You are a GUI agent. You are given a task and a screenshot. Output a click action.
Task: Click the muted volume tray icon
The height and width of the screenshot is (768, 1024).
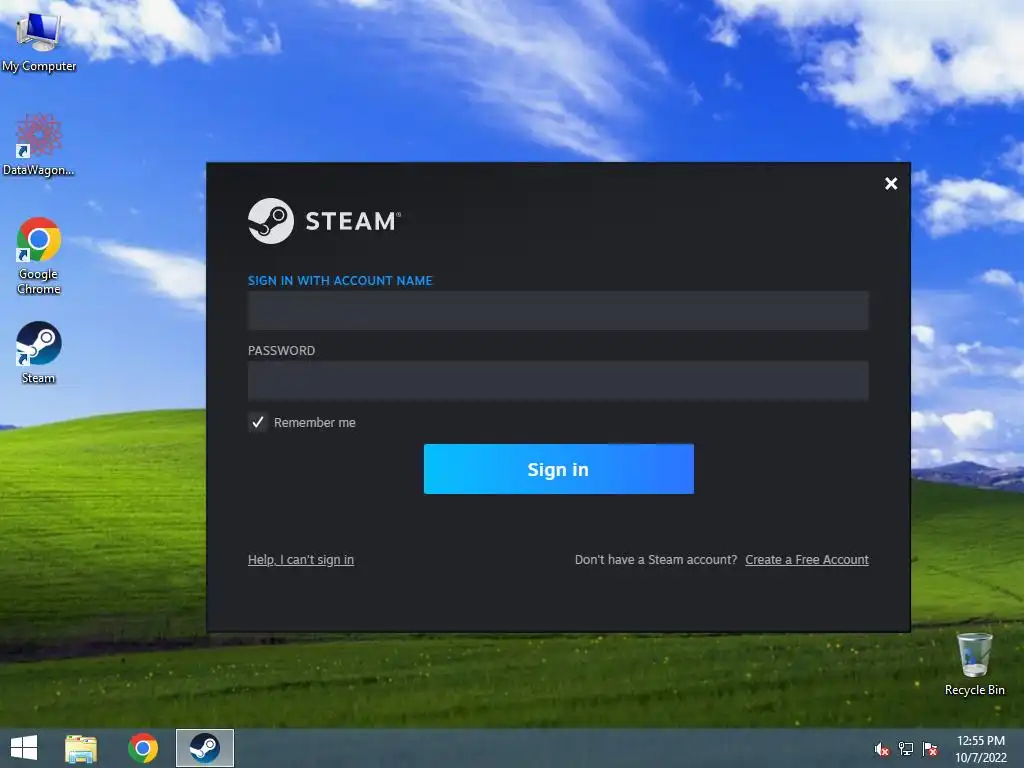click(882, 749)
